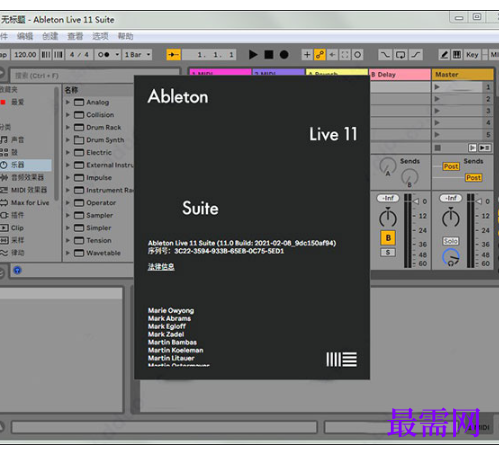The width and height of the screenshot is (499, 454).
Task: Solo the B Delay track with S
Action: pyautogui.click(x=388, y=252)
